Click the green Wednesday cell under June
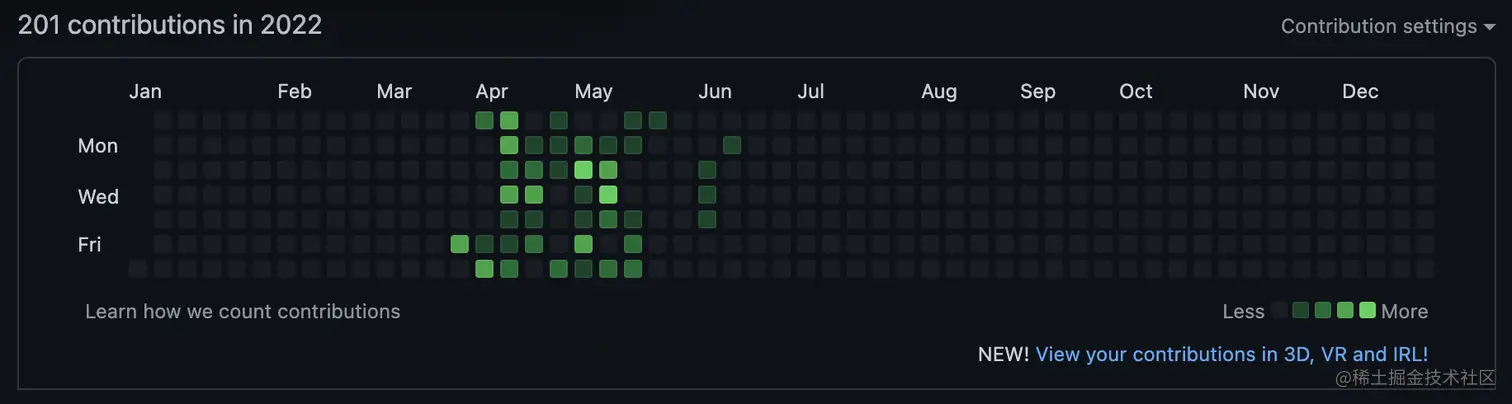 [x=707, y=194]
